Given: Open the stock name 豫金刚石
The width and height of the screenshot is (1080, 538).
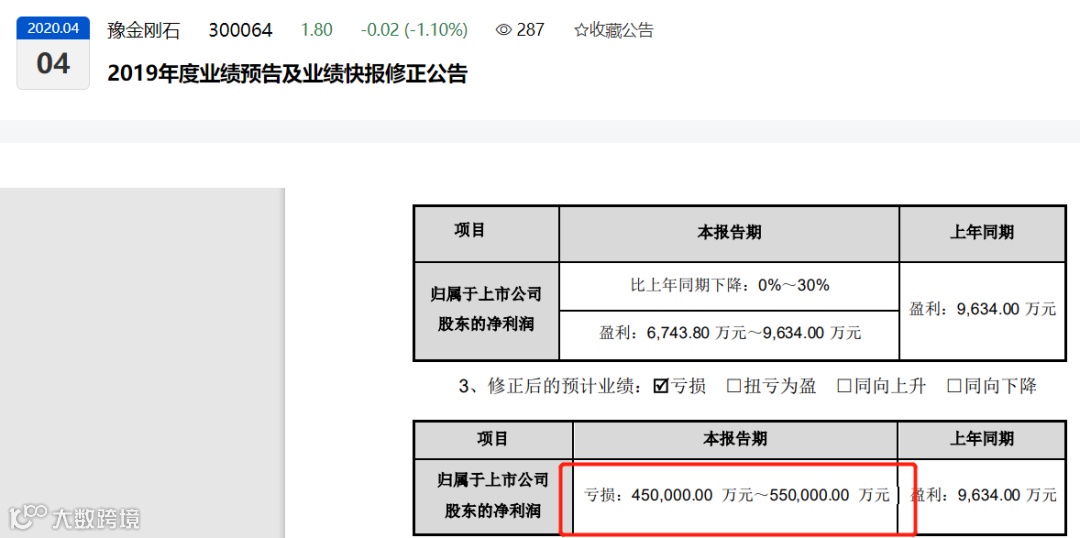Looking at the screenshot, I should pos(143,30).
